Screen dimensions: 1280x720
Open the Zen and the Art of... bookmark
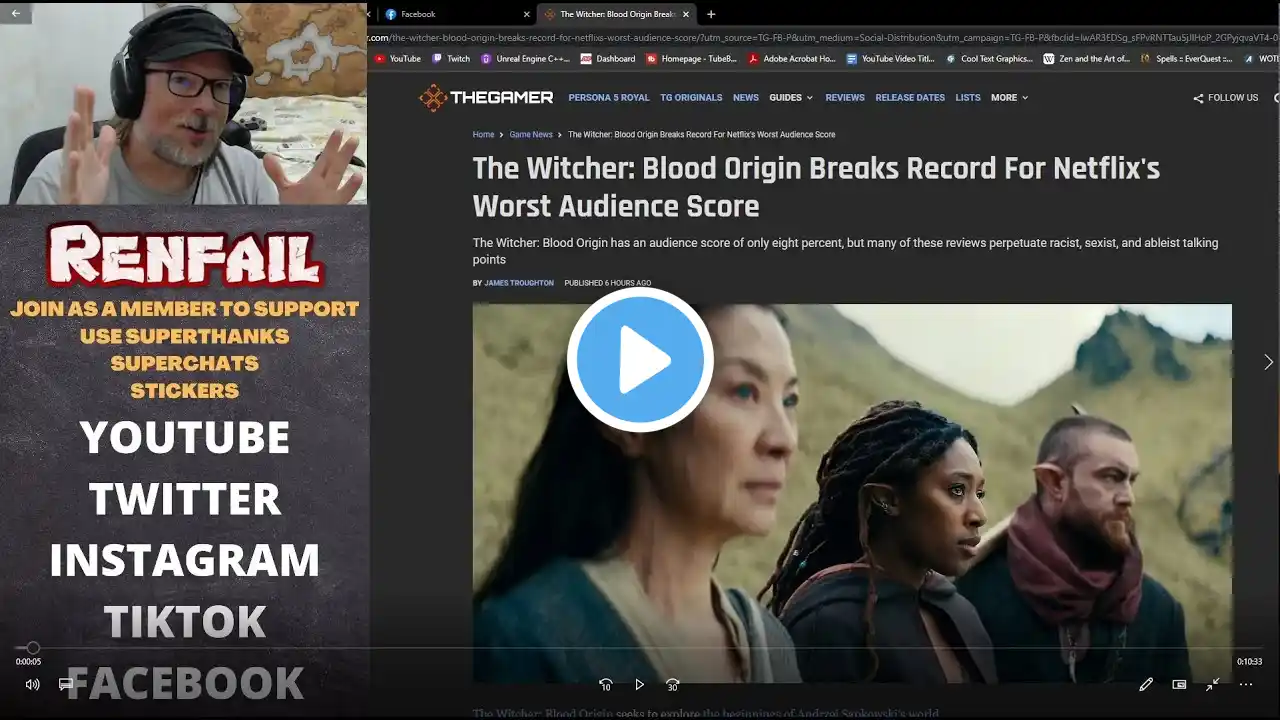click(x=1086, y=59)
